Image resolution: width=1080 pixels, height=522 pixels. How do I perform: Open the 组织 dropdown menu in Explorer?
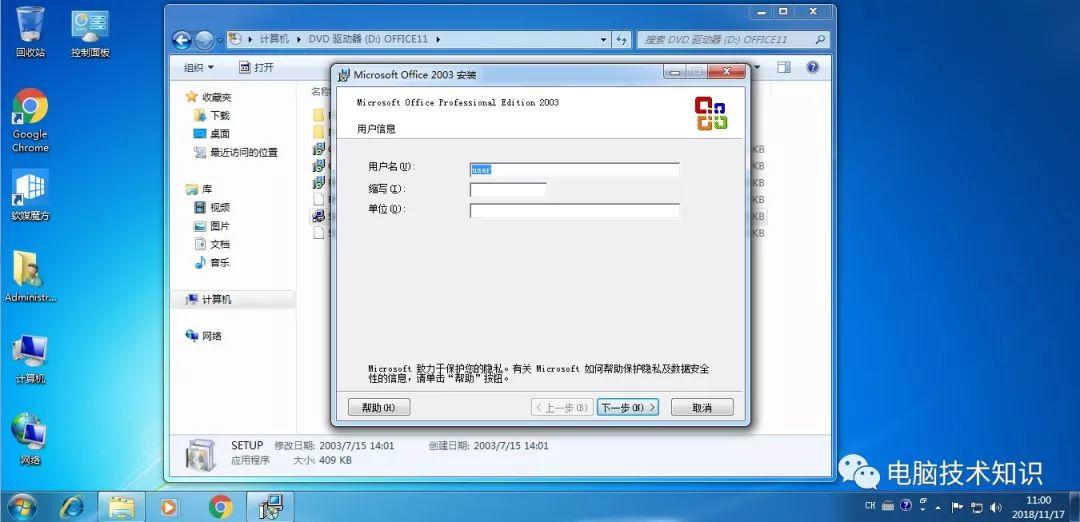coord(198,67)
